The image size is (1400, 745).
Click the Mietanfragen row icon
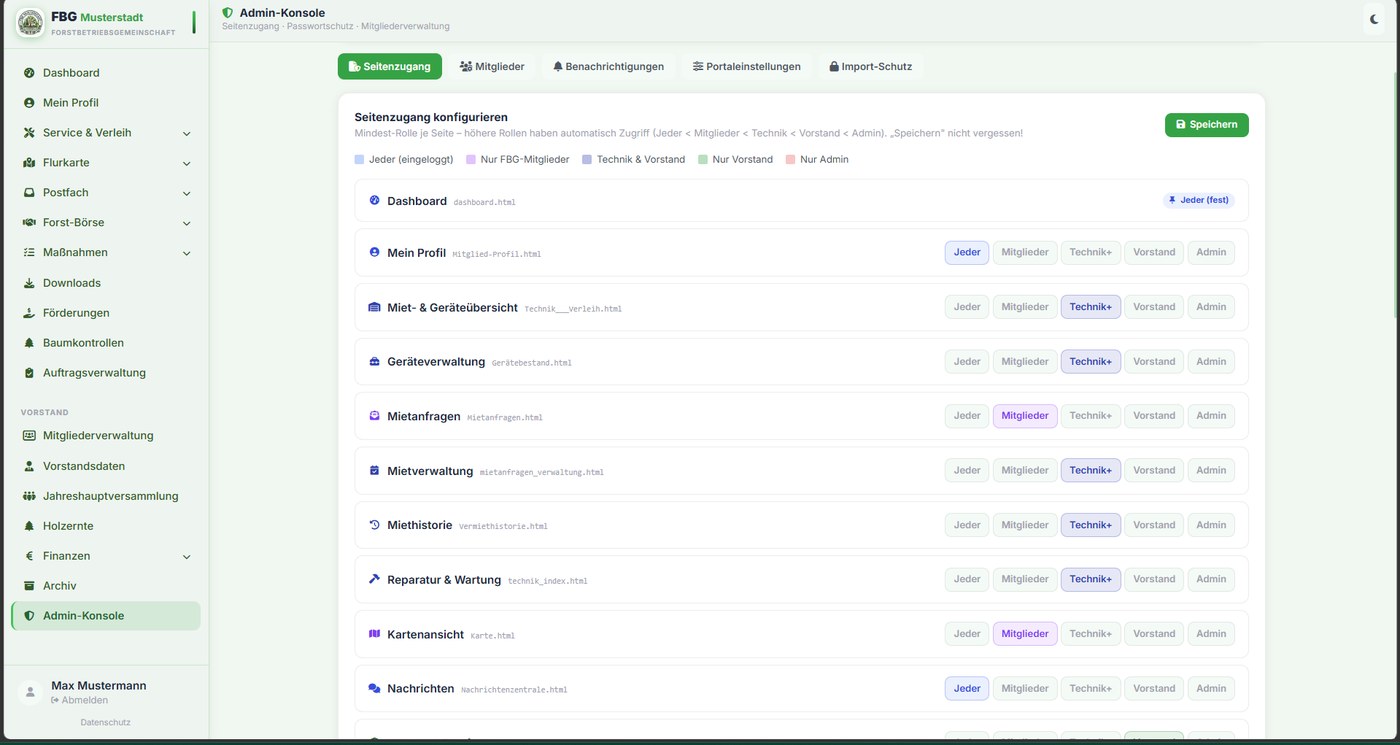374,416
